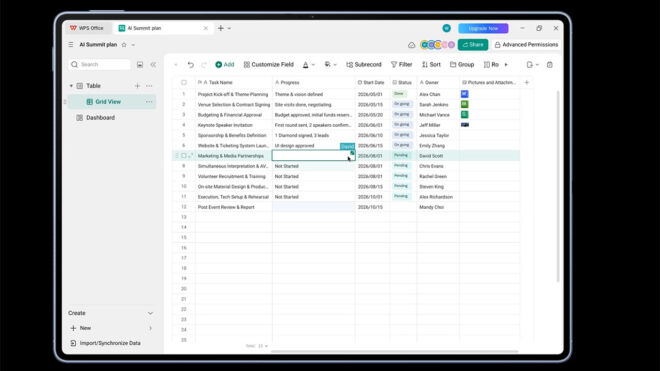Star the AI Summit plan document
660x371 pixels.
[124, 45]
